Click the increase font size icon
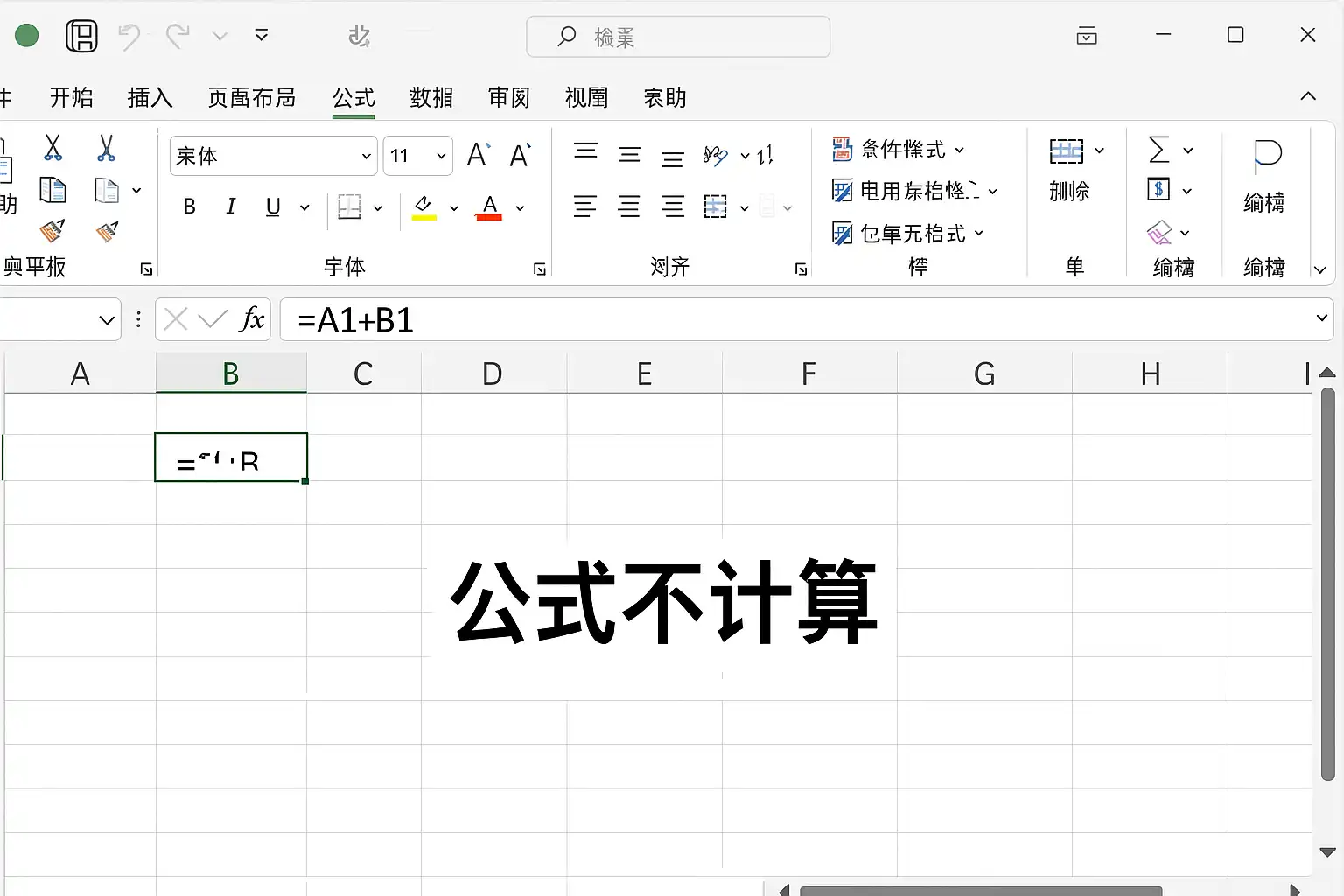Image resolution: width=1344 pixels, height=896 pixels. point(479,155)
